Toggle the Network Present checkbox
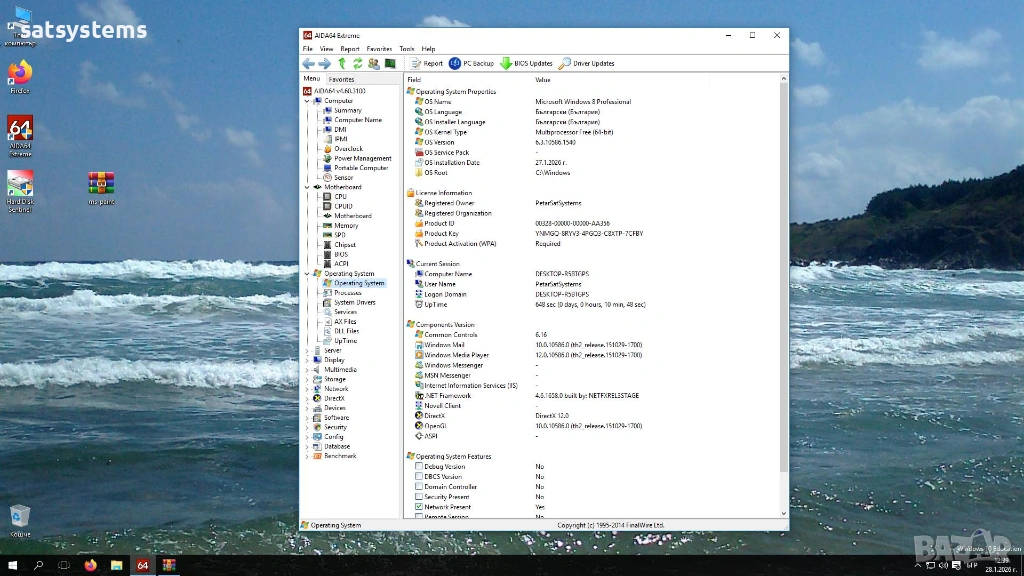Image resolution: width=1024 pixels, height=576 pixels. click(419, 507)
